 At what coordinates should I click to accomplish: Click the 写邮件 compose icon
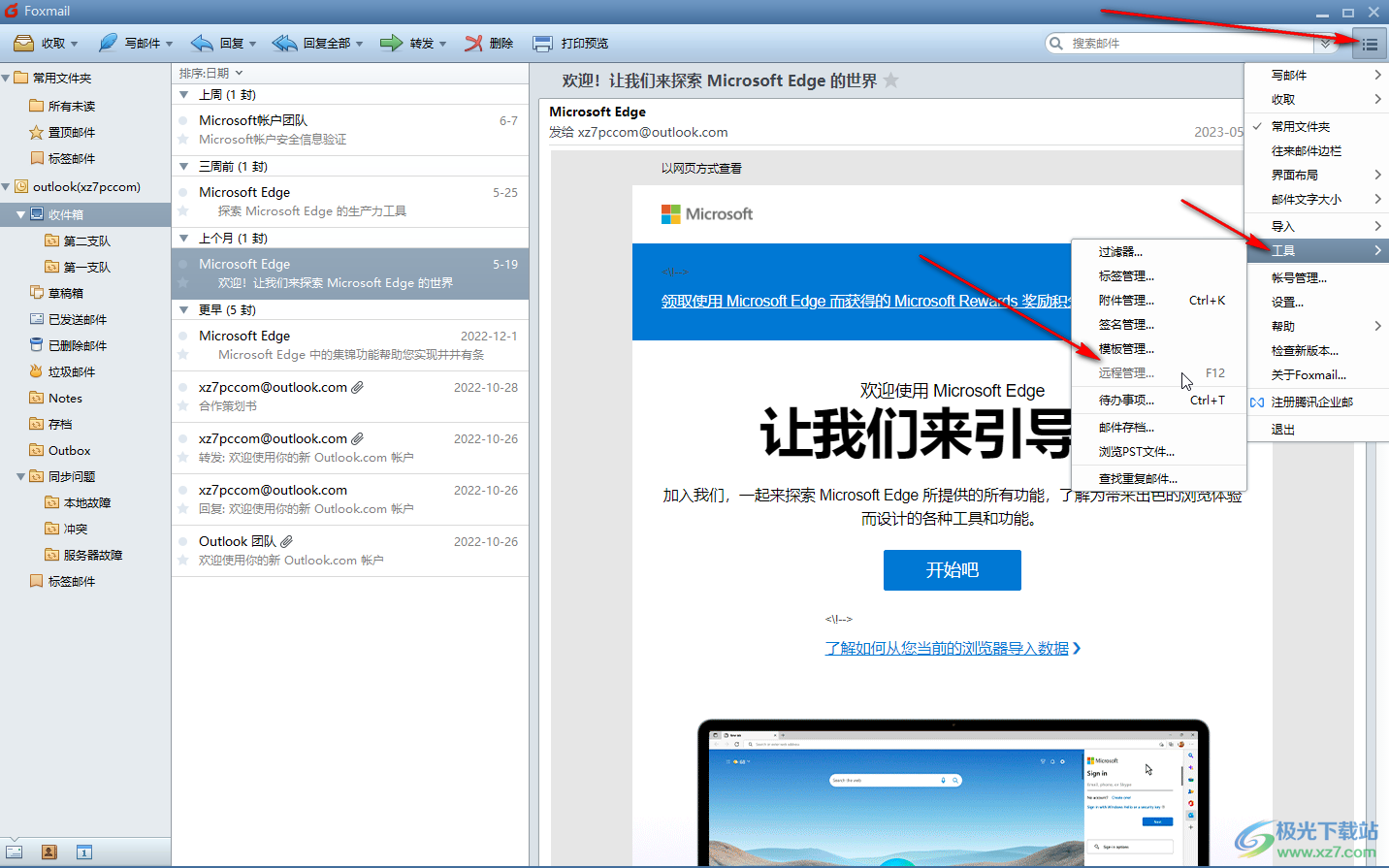108,43
